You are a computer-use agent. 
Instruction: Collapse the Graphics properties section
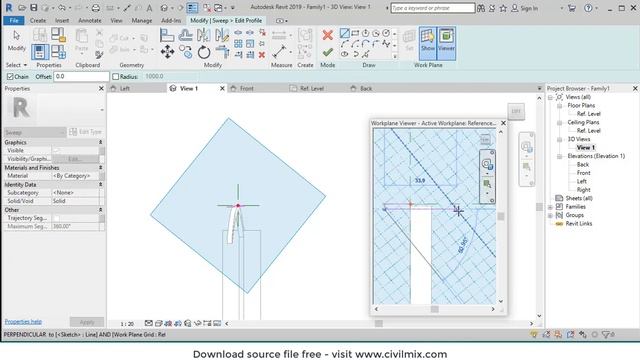100,142
